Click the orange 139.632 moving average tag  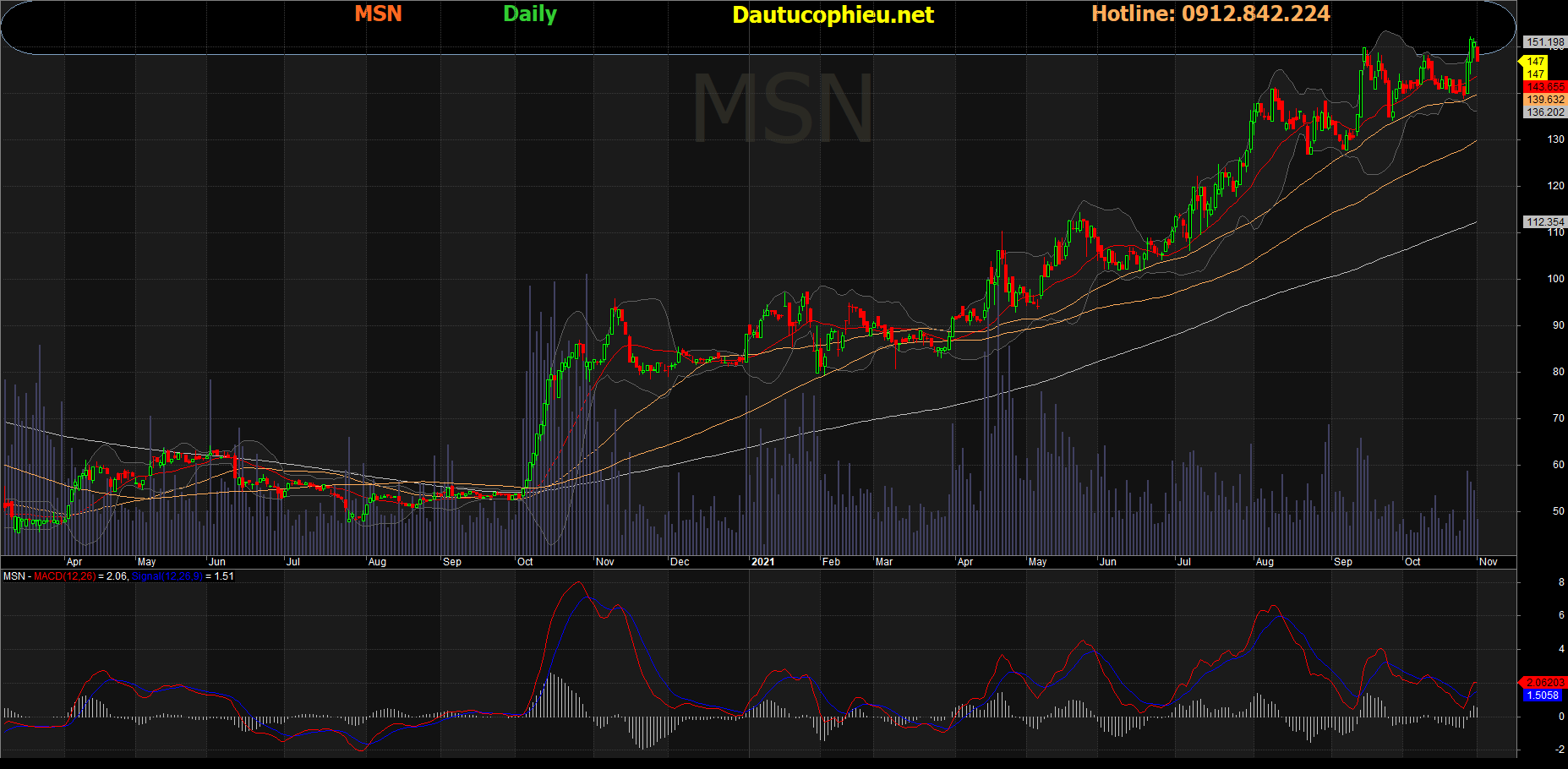[1545, 100]
